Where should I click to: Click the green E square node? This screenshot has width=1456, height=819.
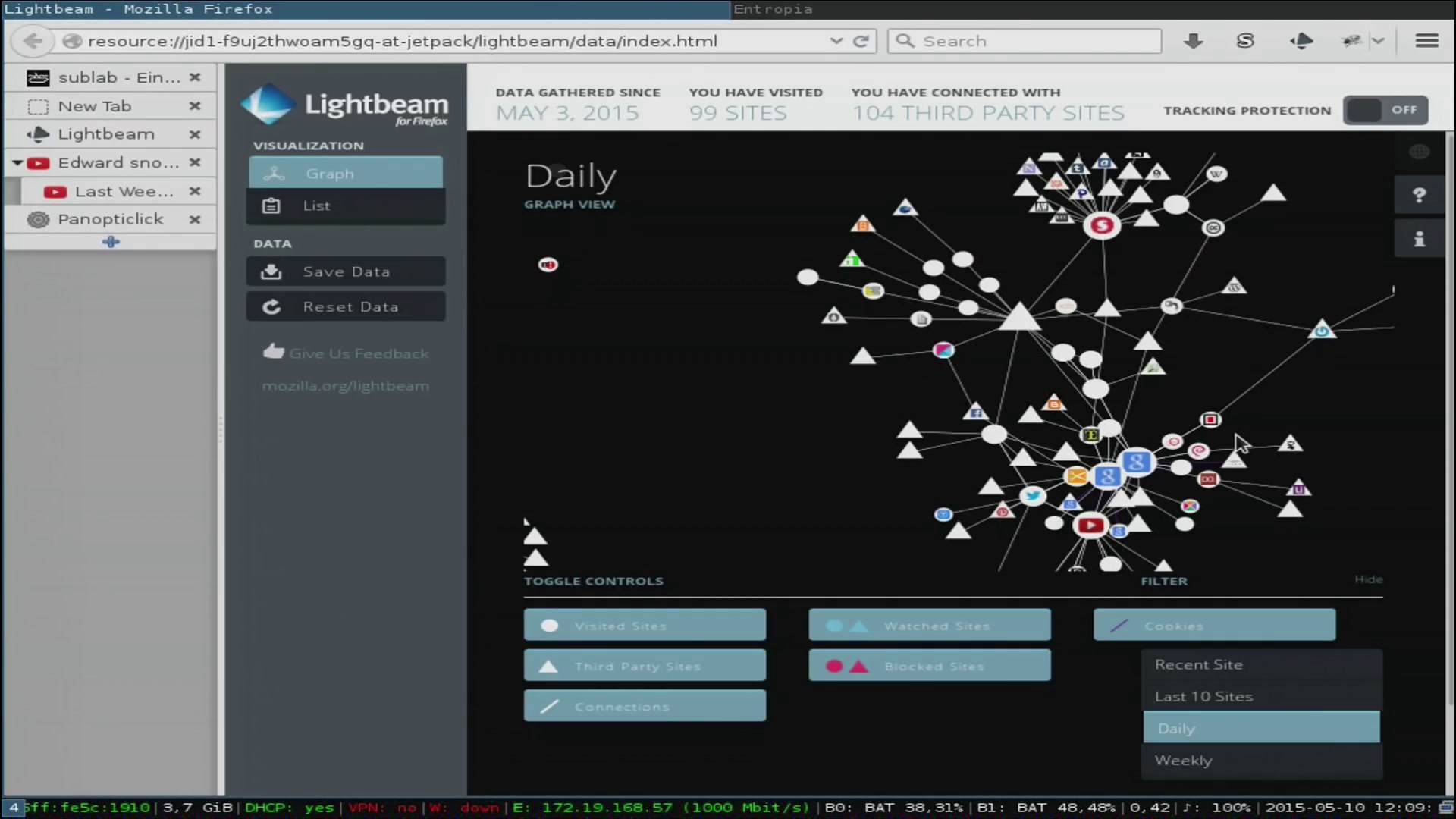pos(1090,435)
